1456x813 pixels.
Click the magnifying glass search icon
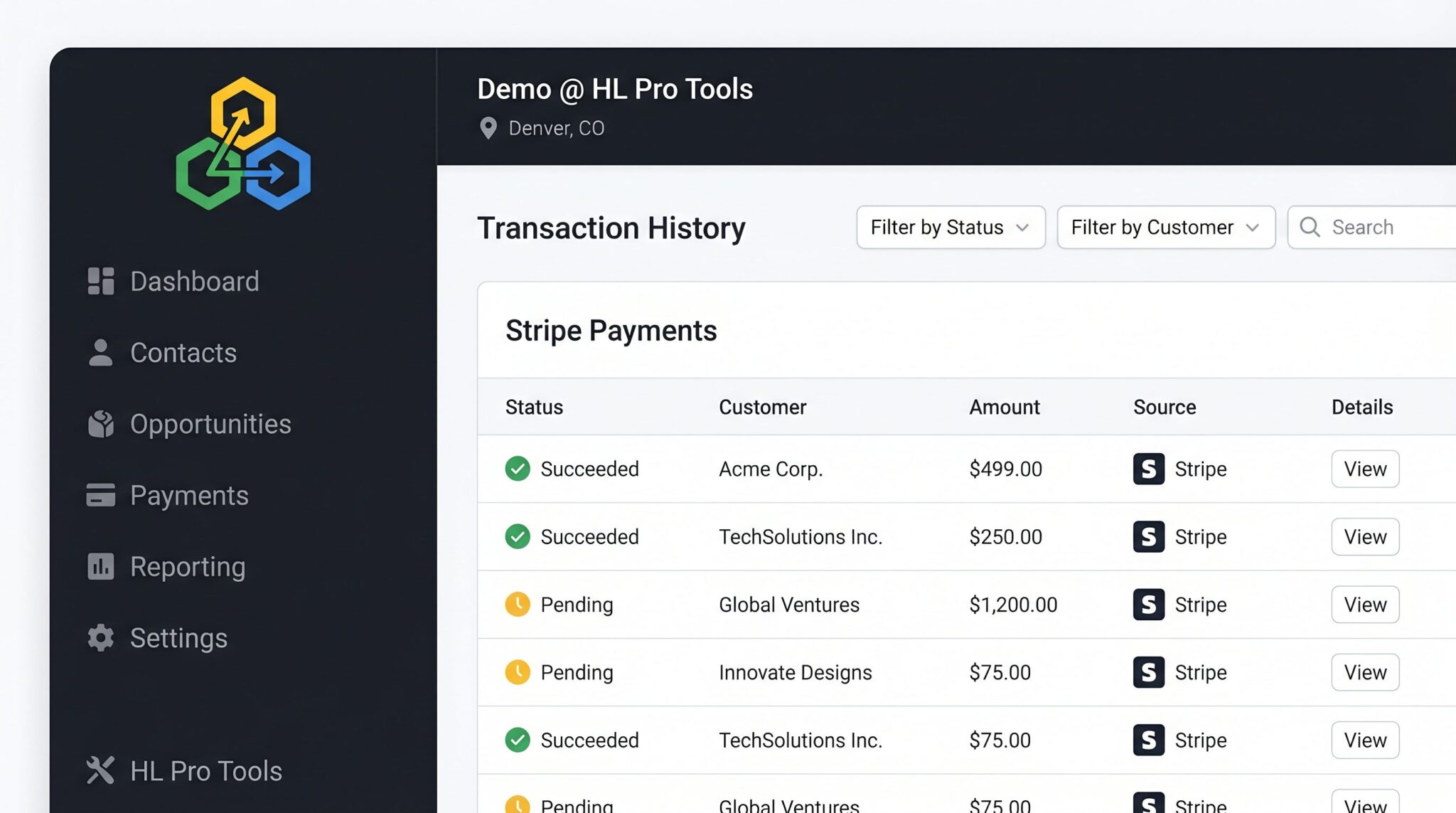point(1310,227)
